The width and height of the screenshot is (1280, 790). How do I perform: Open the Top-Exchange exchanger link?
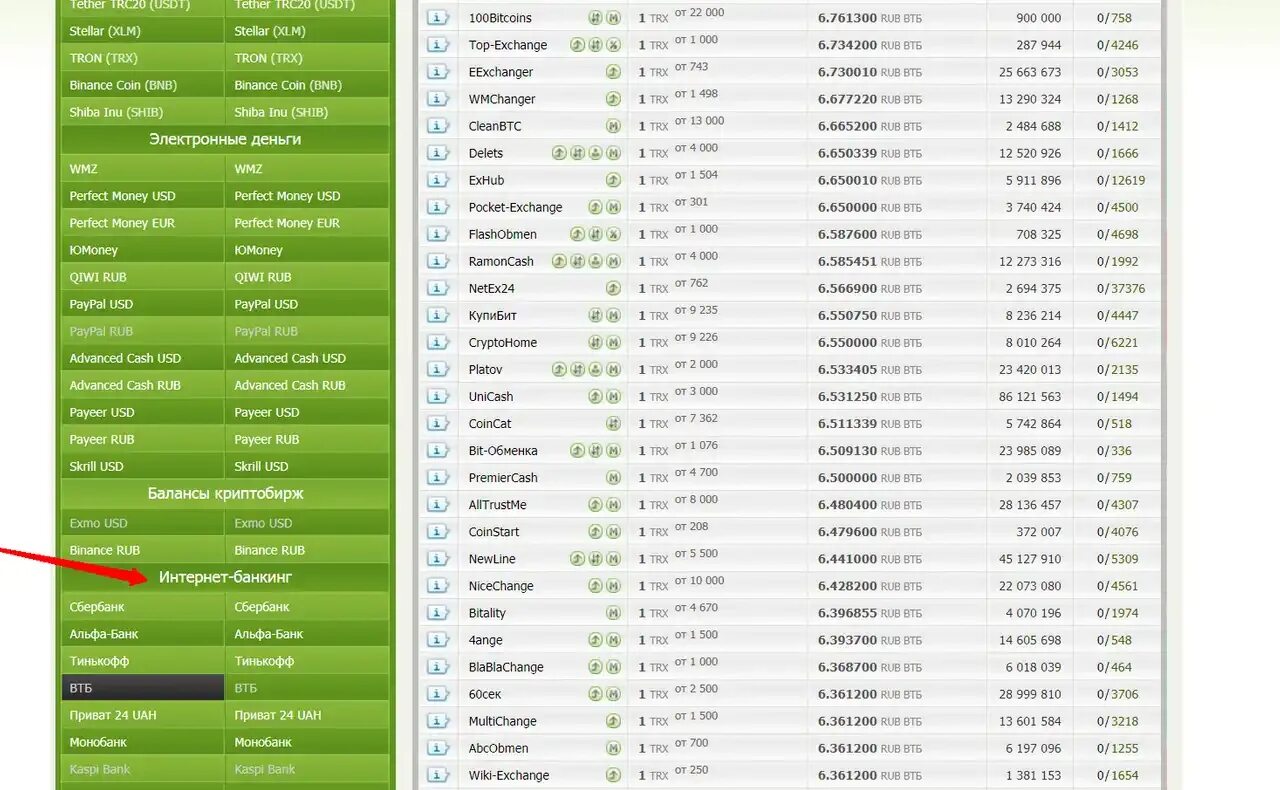[508, 45]
